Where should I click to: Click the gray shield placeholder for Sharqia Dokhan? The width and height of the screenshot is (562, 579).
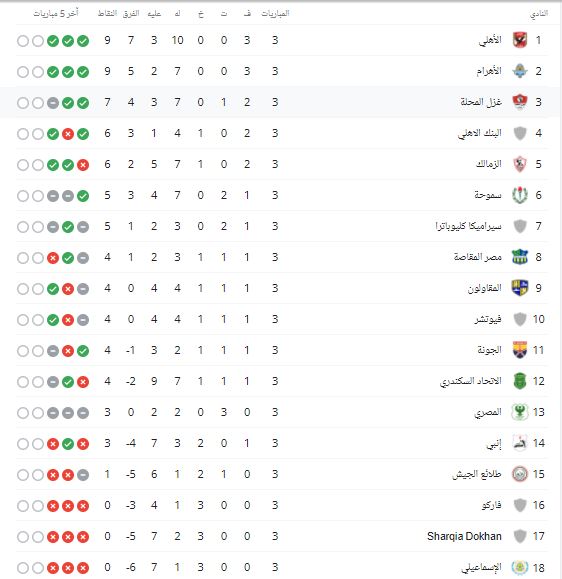[x=520, y=536]
